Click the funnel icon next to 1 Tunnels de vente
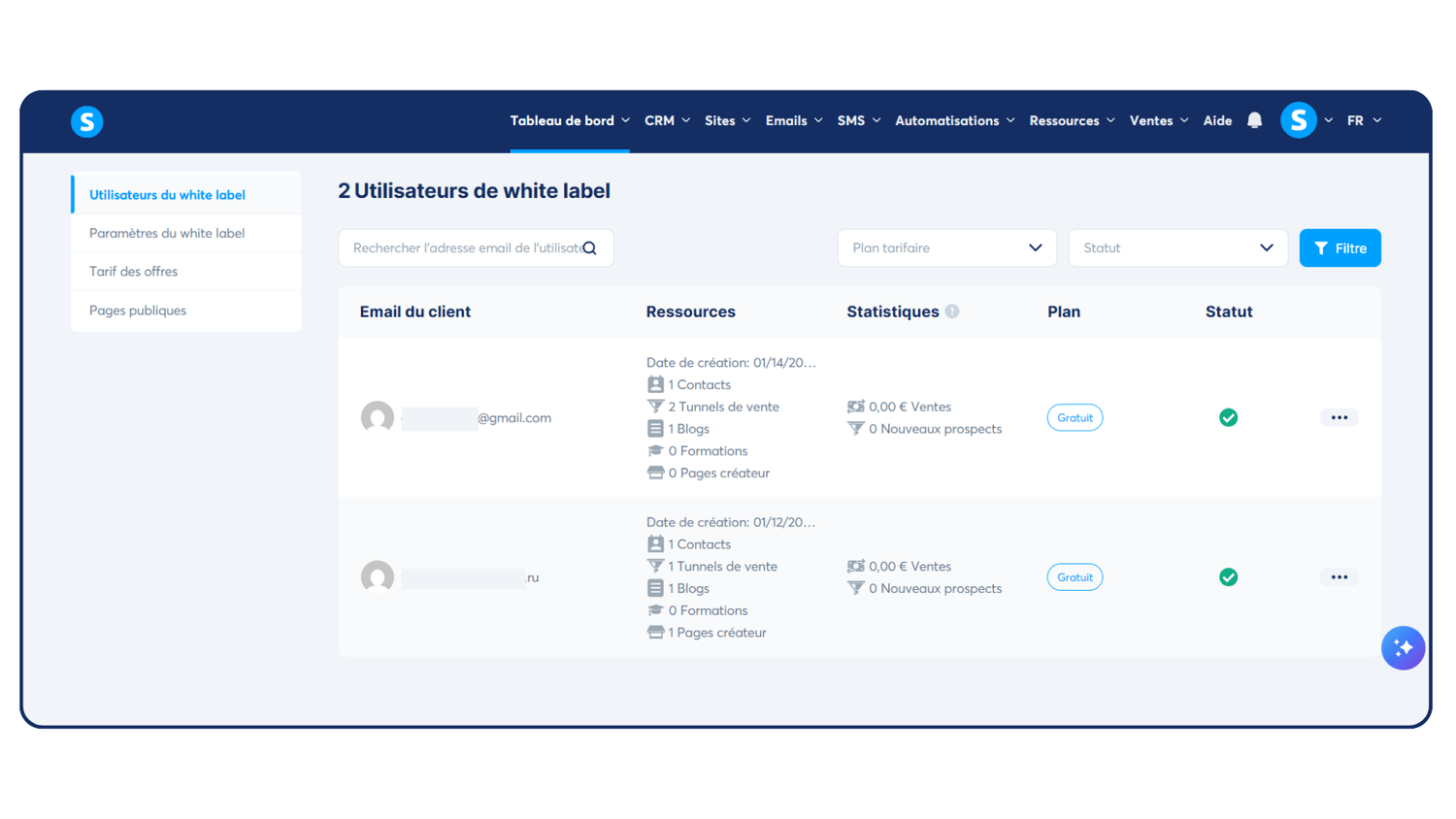Viewport: 1456px width, 819px height. [656, 567]
